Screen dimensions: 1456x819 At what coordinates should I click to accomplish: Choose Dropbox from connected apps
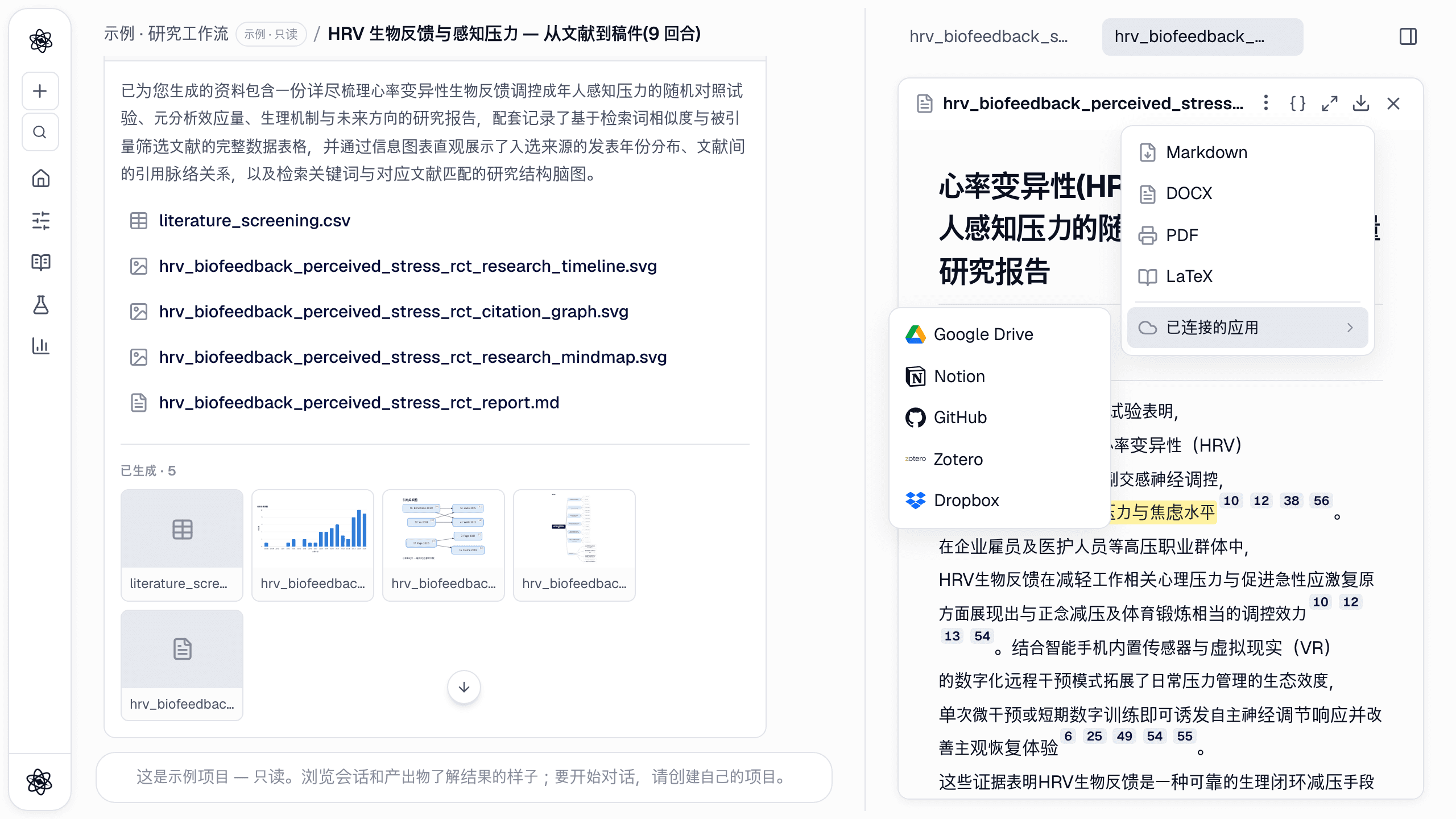1000,500
